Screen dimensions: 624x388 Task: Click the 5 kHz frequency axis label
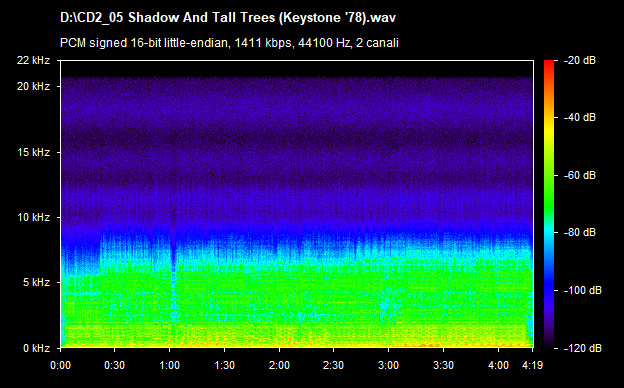coord(36,283)
